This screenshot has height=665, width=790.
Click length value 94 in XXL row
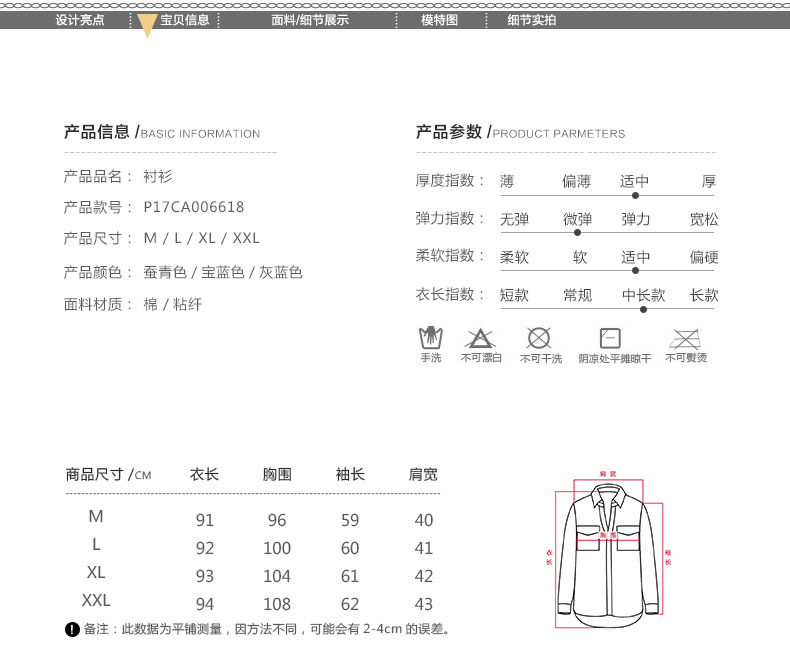pyautogui.click(x=205, y=604)
